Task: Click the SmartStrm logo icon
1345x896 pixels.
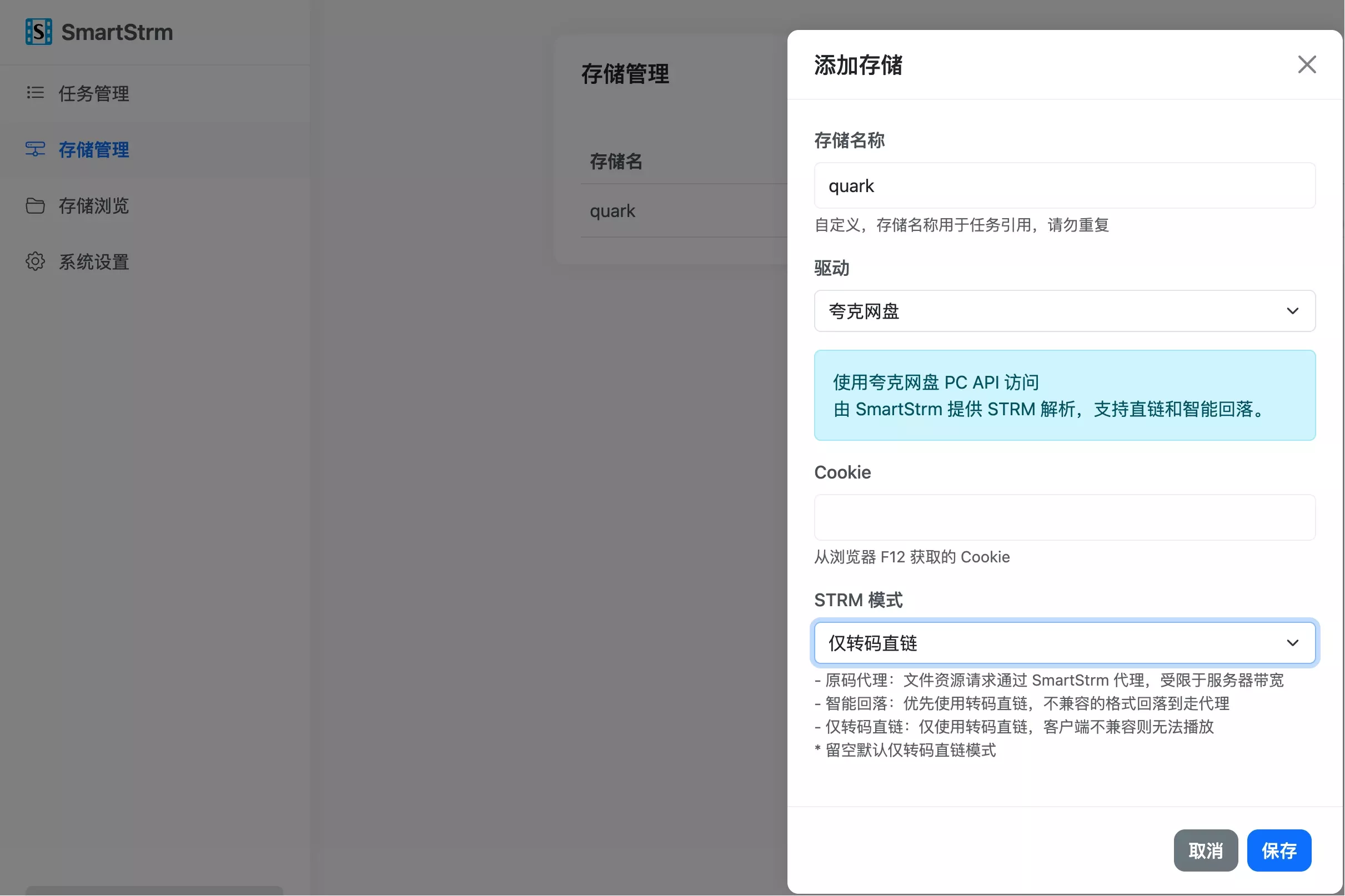Action: pos(38,32)
